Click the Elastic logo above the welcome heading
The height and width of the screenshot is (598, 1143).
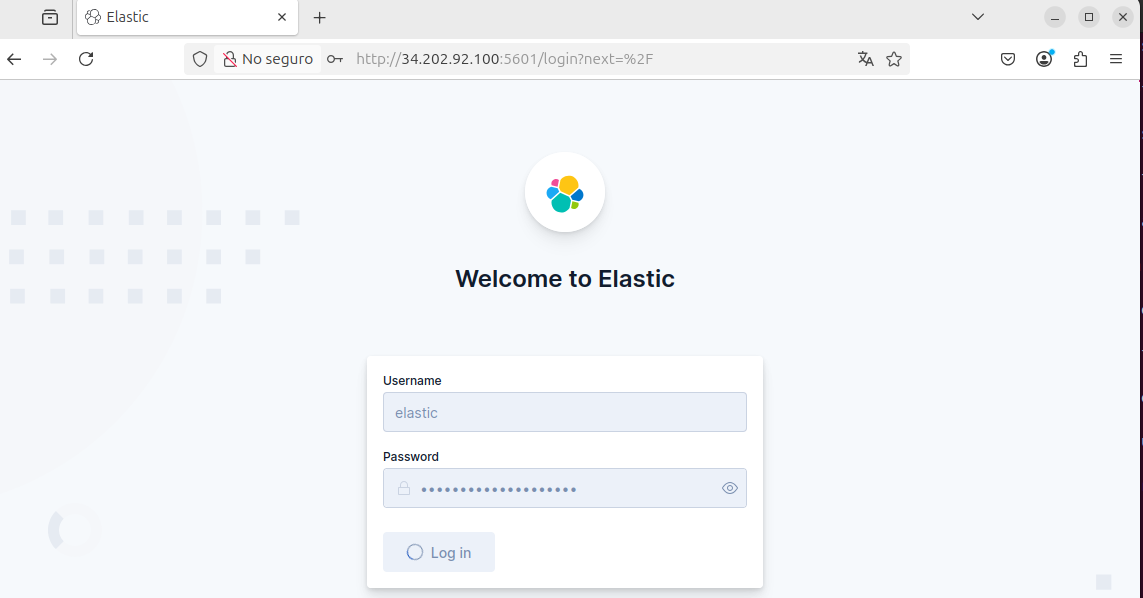point(565,193)
